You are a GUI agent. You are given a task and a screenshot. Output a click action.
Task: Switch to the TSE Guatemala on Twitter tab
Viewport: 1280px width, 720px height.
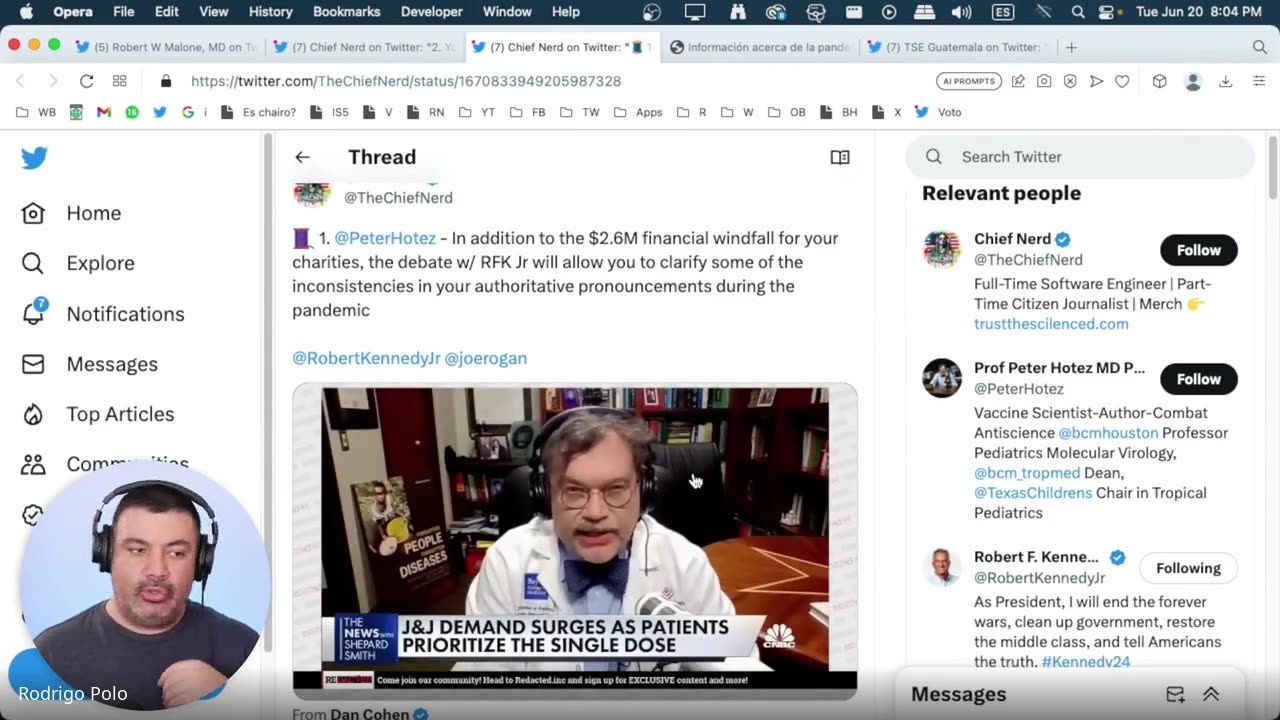click(958, 47)
